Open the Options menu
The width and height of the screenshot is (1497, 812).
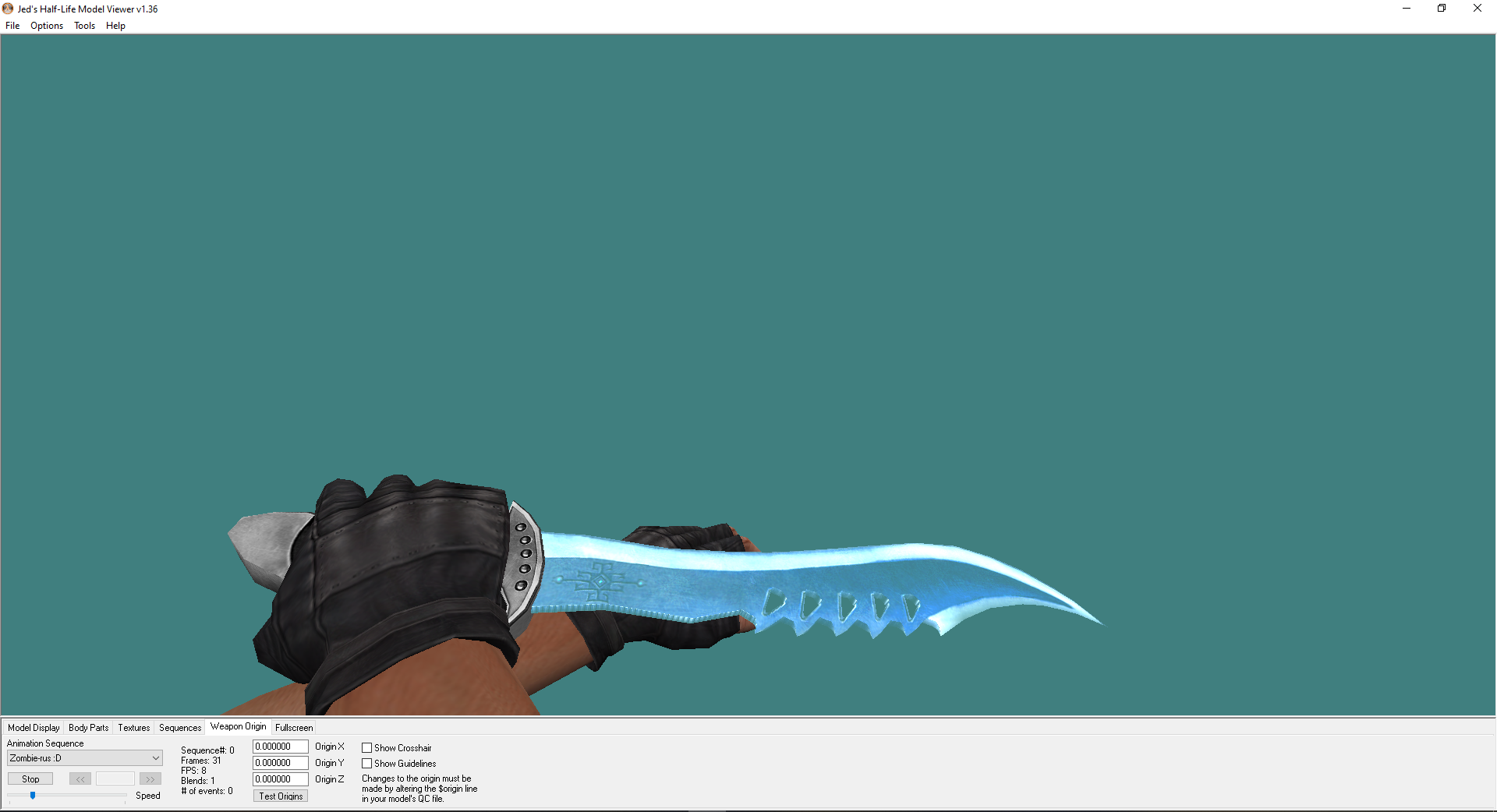(x=47, y=26)
